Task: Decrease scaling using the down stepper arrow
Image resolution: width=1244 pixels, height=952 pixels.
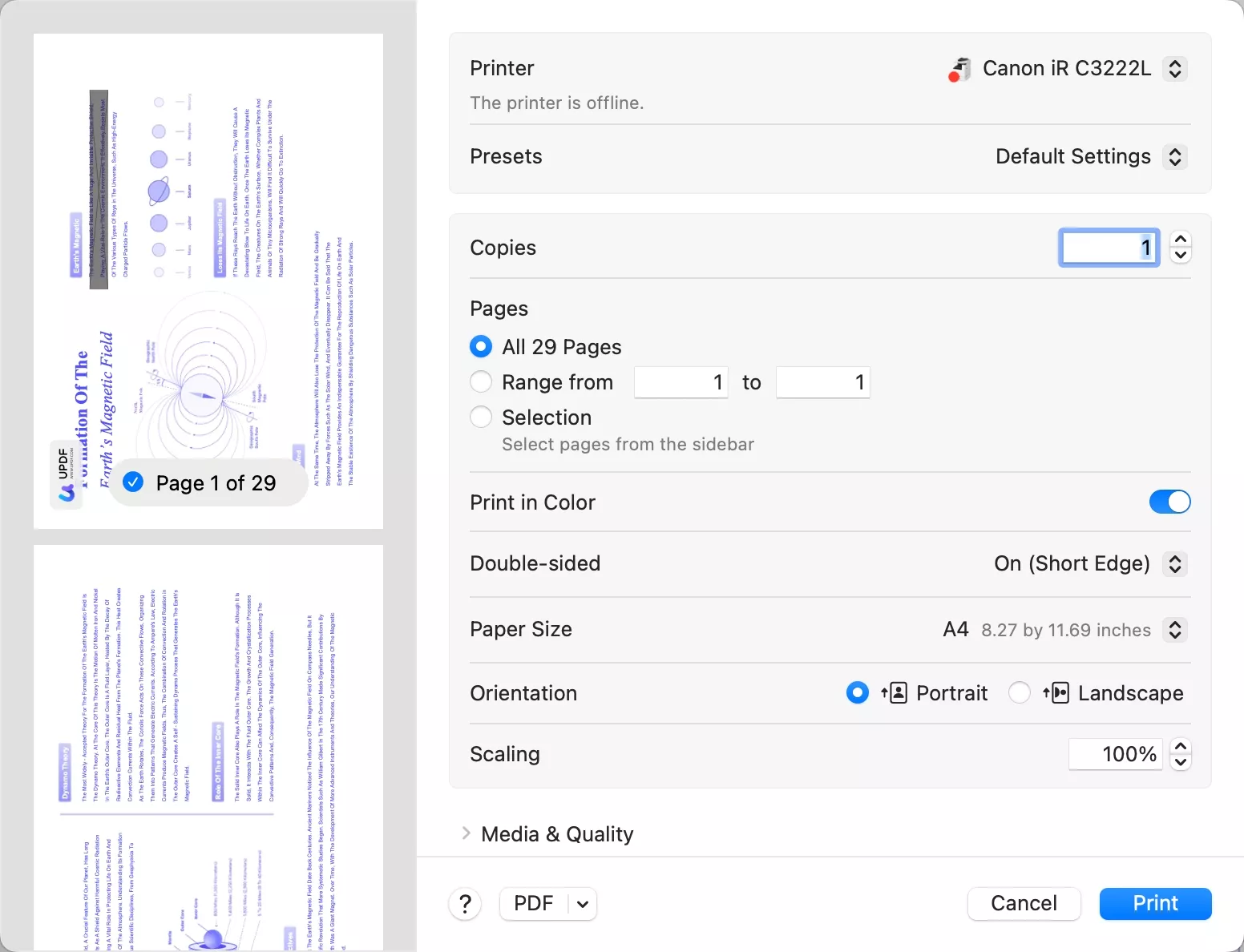Action: [x=1180, y=763]
